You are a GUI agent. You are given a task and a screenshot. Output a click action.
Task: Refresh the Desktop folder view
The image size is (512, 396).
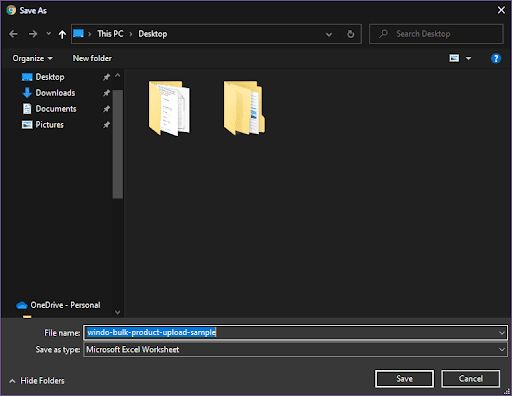(351, 34)
